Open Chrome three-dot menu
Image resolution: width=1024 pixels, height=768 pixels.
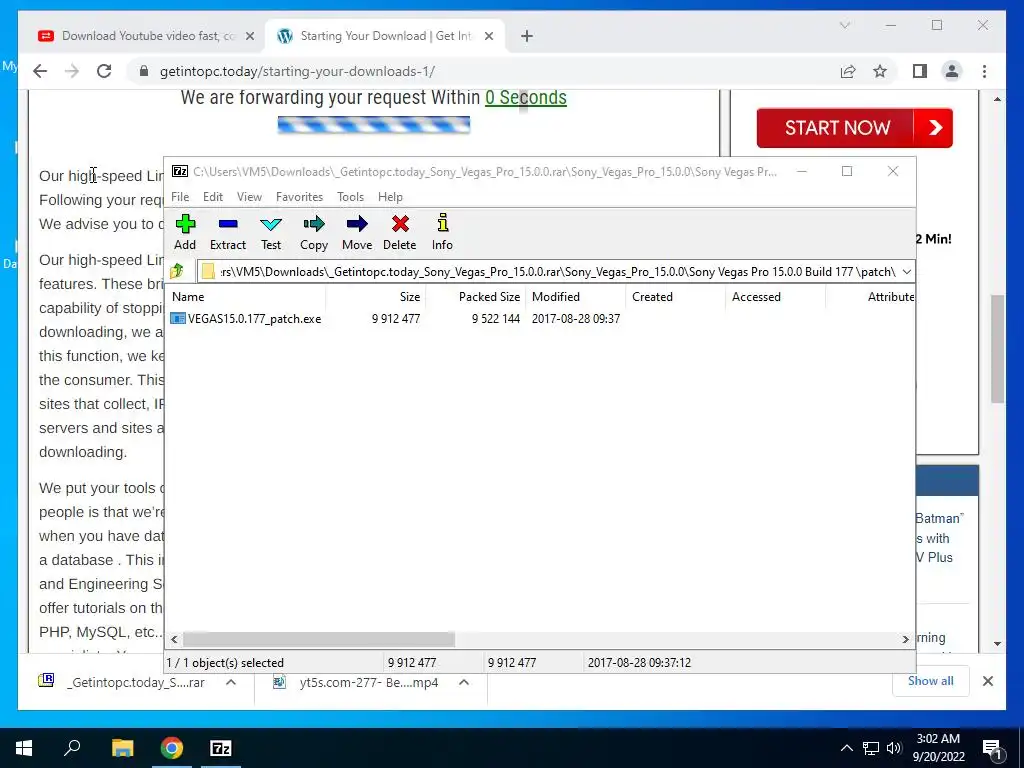click(x=984, y=71)
